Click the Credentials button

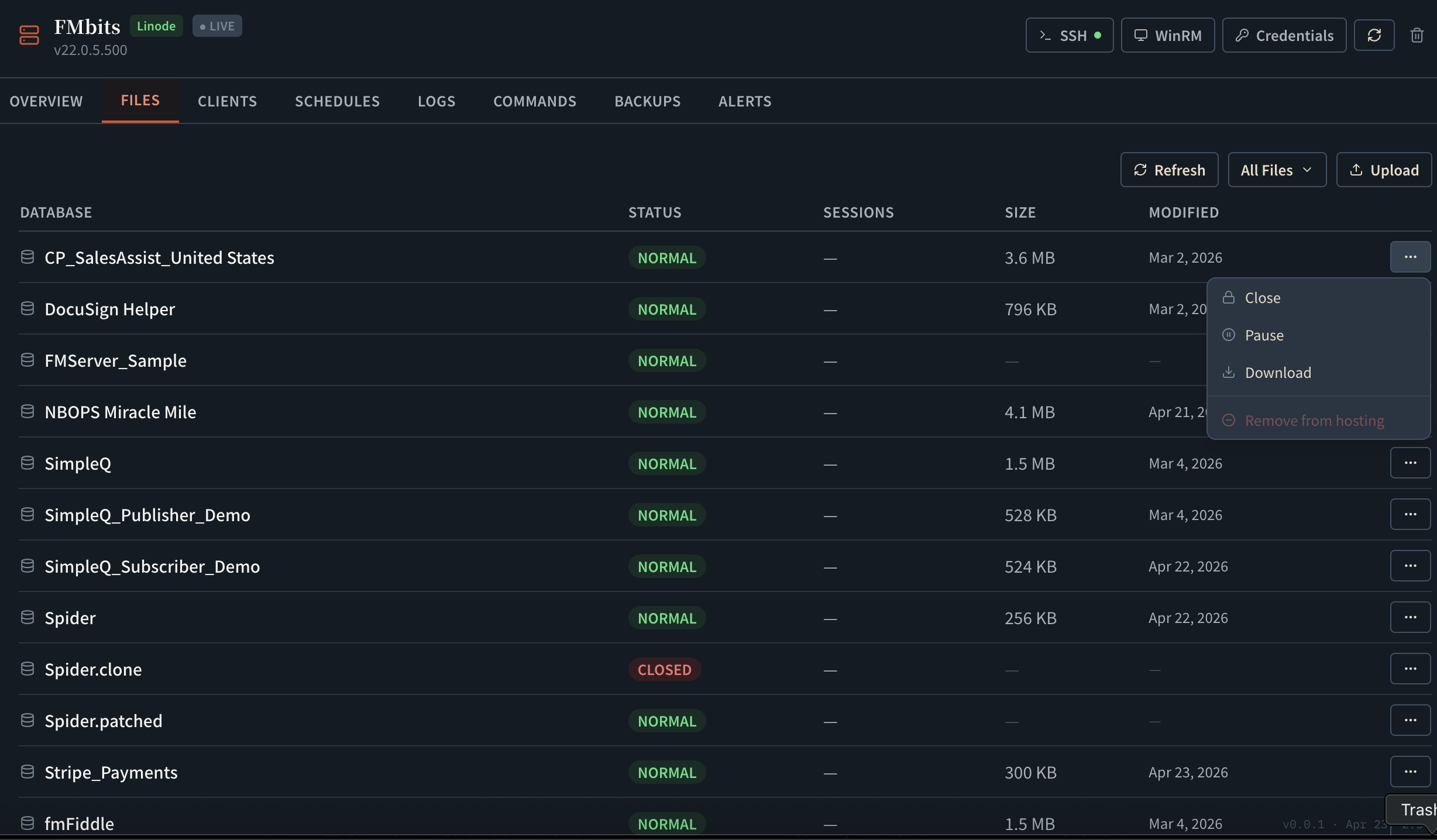tap(1284, 36)
